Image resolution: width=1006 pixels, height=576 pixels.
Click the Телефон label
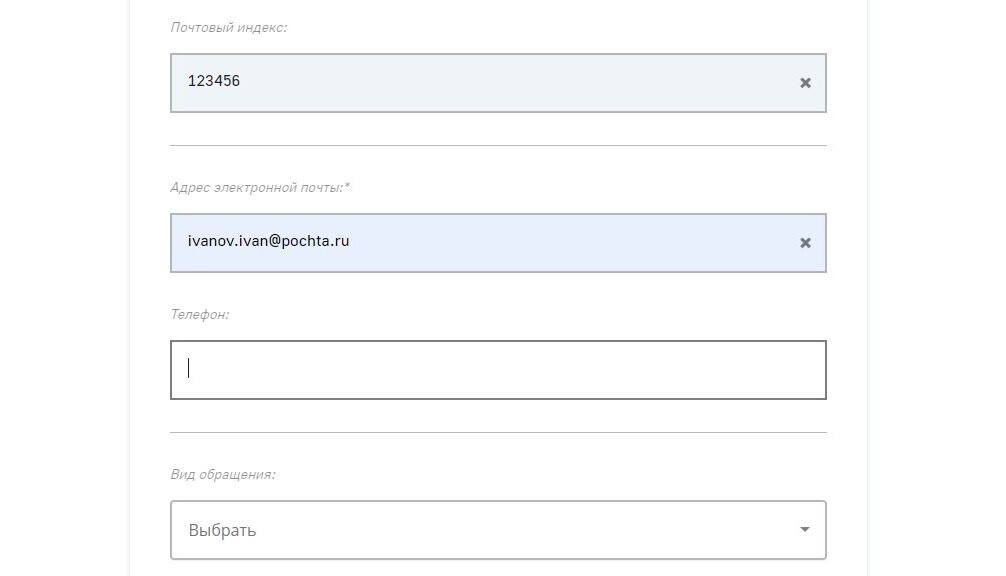click(200, 314)
